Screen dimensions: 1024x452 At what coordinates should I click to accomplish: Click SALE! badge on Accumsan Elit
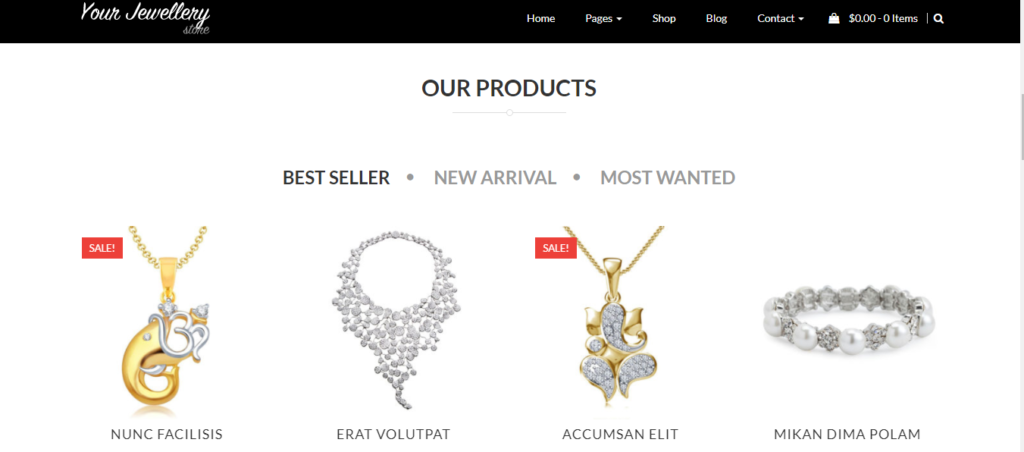click(x=556, y=248)
